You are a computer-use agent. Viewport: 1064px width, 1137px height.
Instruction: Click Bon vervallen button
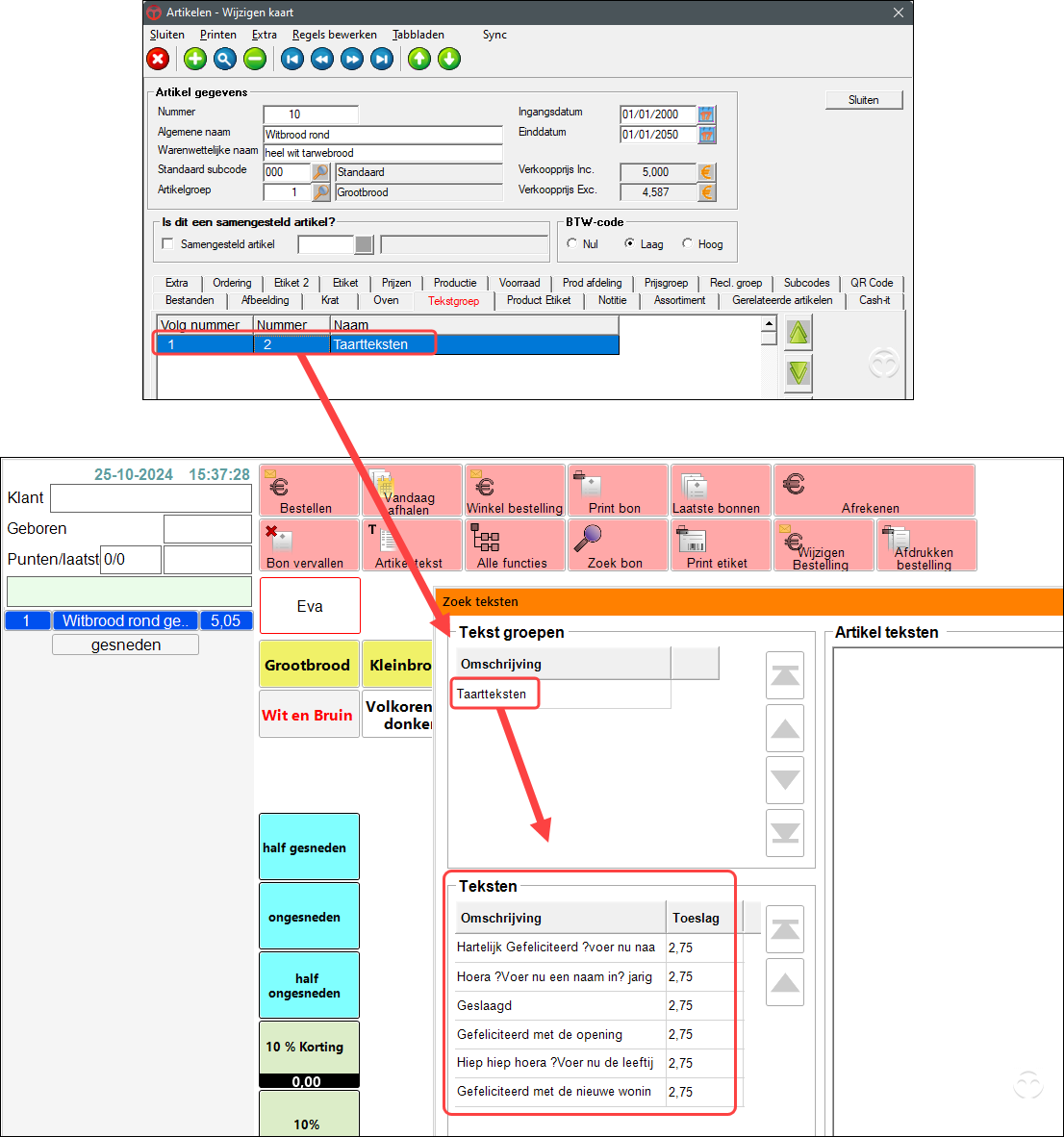(x=310, y=545)
